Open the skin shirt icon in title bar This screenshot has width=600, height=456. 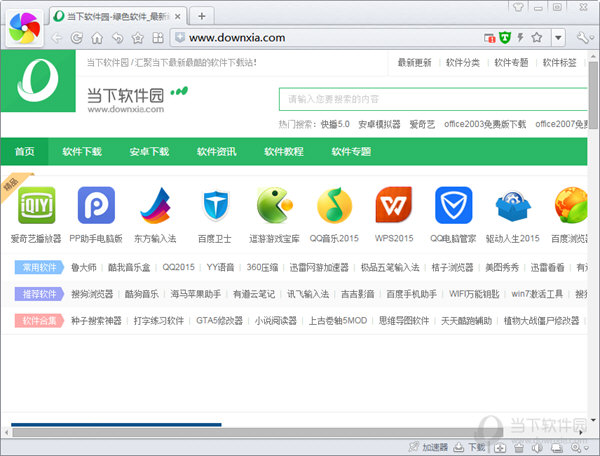518,7
